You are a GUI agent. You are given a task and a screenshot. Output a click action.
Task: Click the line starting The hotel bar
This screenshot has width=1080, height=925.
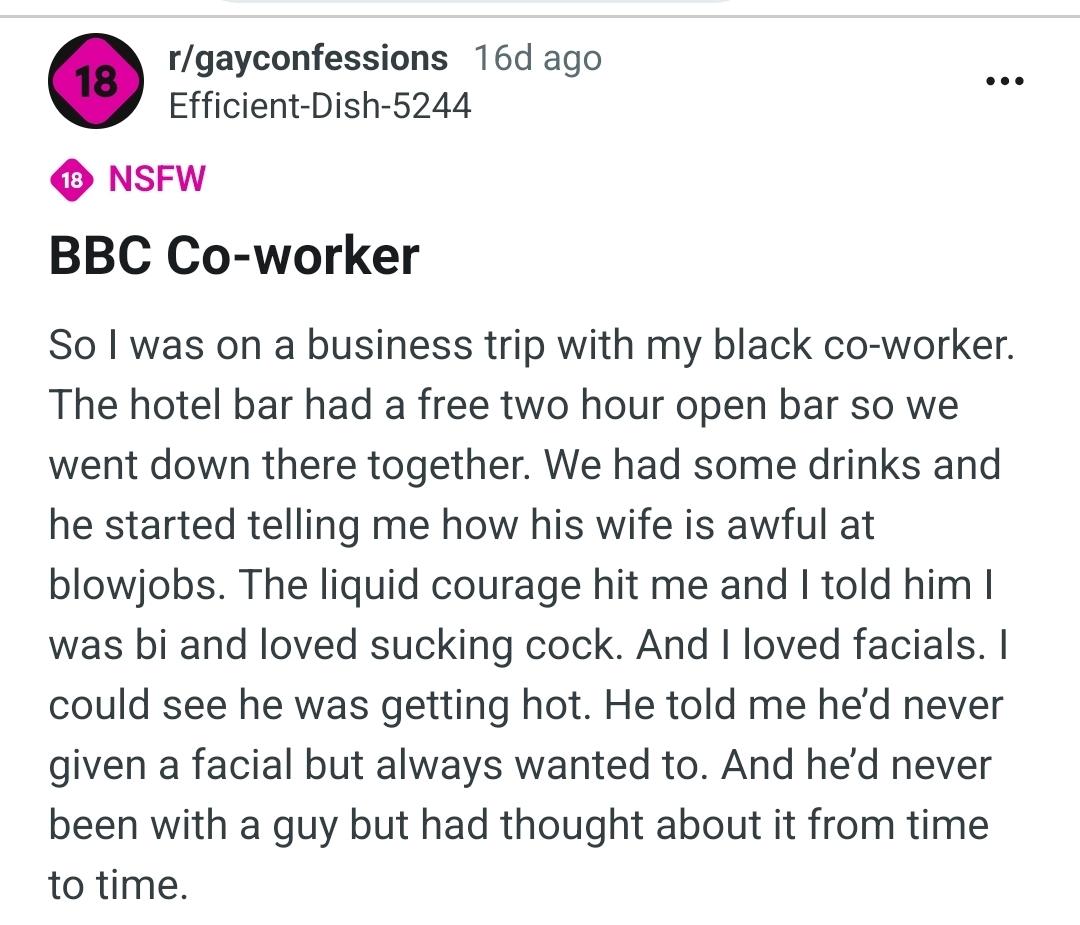[503, 406]
